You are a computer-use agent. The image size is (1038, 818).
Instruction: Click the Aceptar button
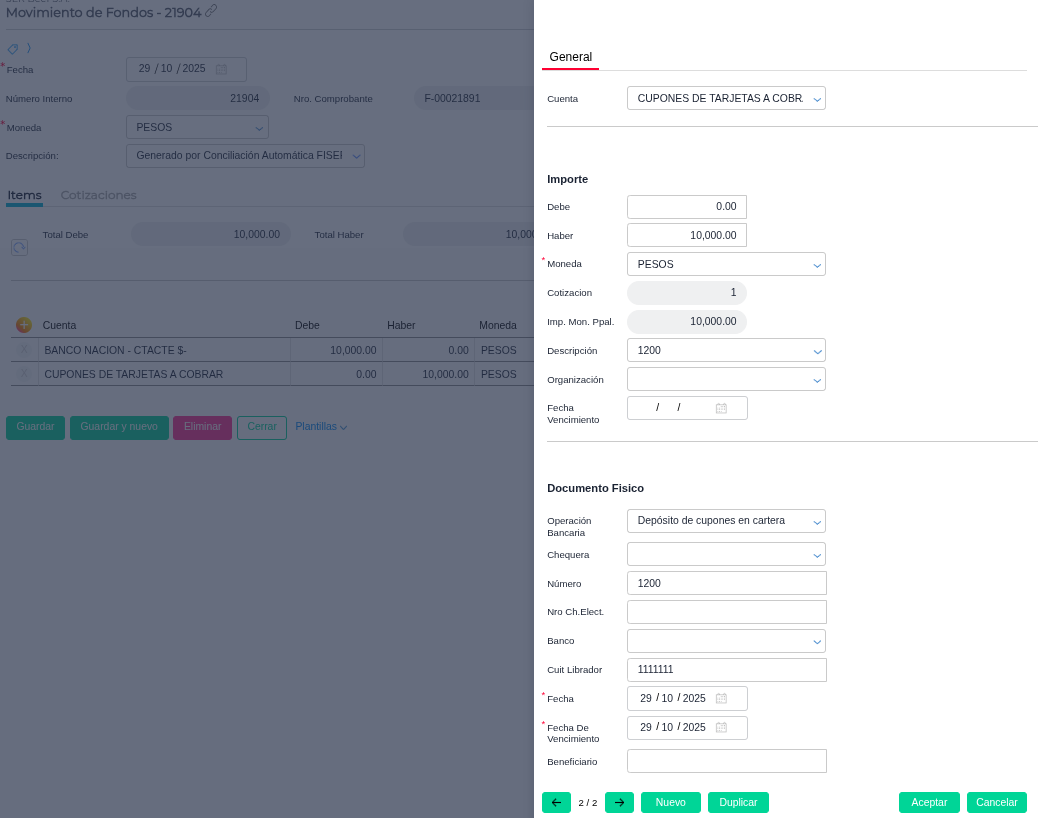(929, 802)
